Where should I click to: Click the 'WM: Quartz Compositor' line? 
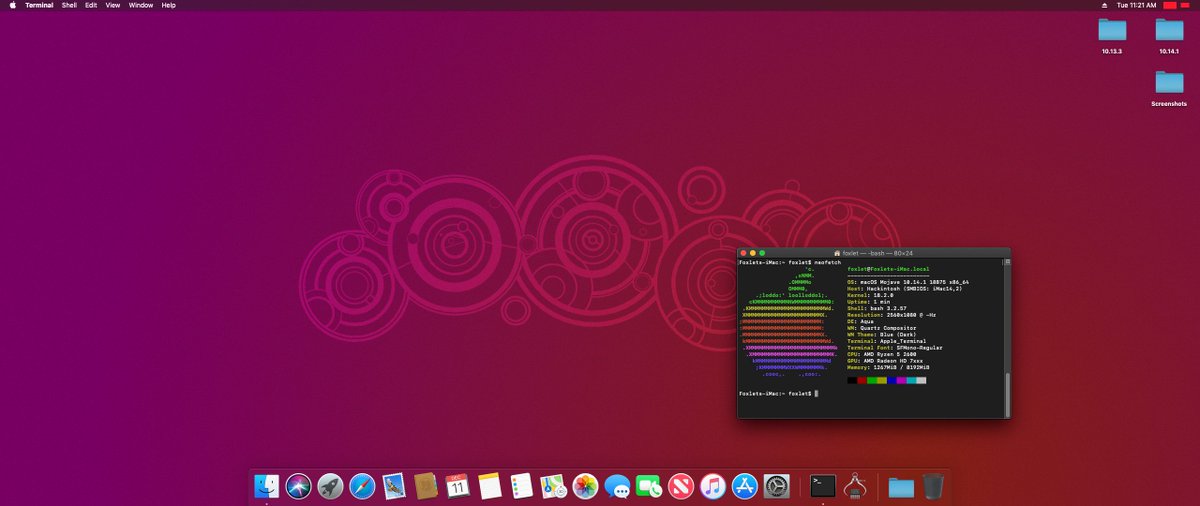click(x=882, y=328)
